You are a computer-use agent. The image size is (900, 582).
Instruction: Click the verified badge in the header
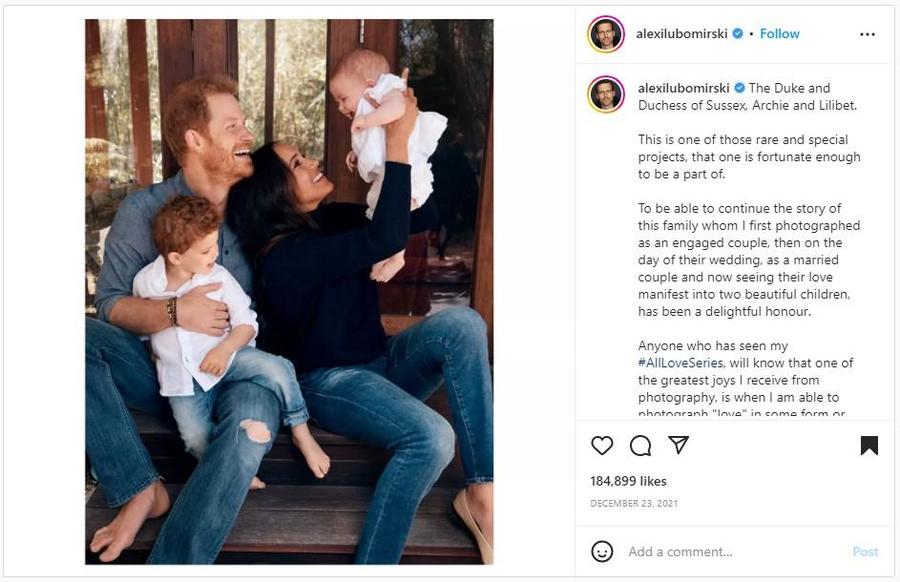pos(738,34)
